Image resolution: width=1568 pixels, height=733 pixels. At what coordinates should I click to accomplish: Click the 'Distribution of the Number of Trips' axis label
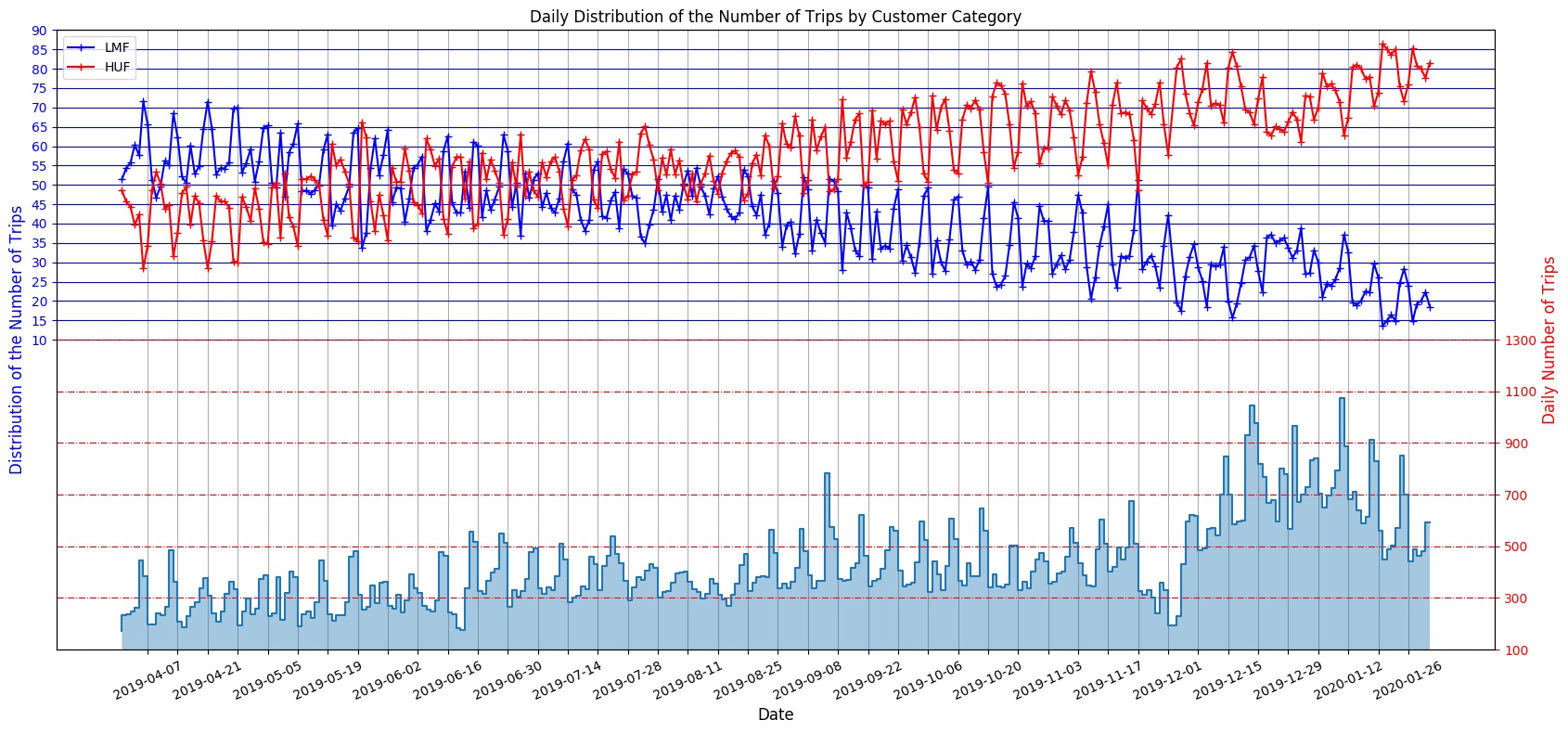(17, 340)
